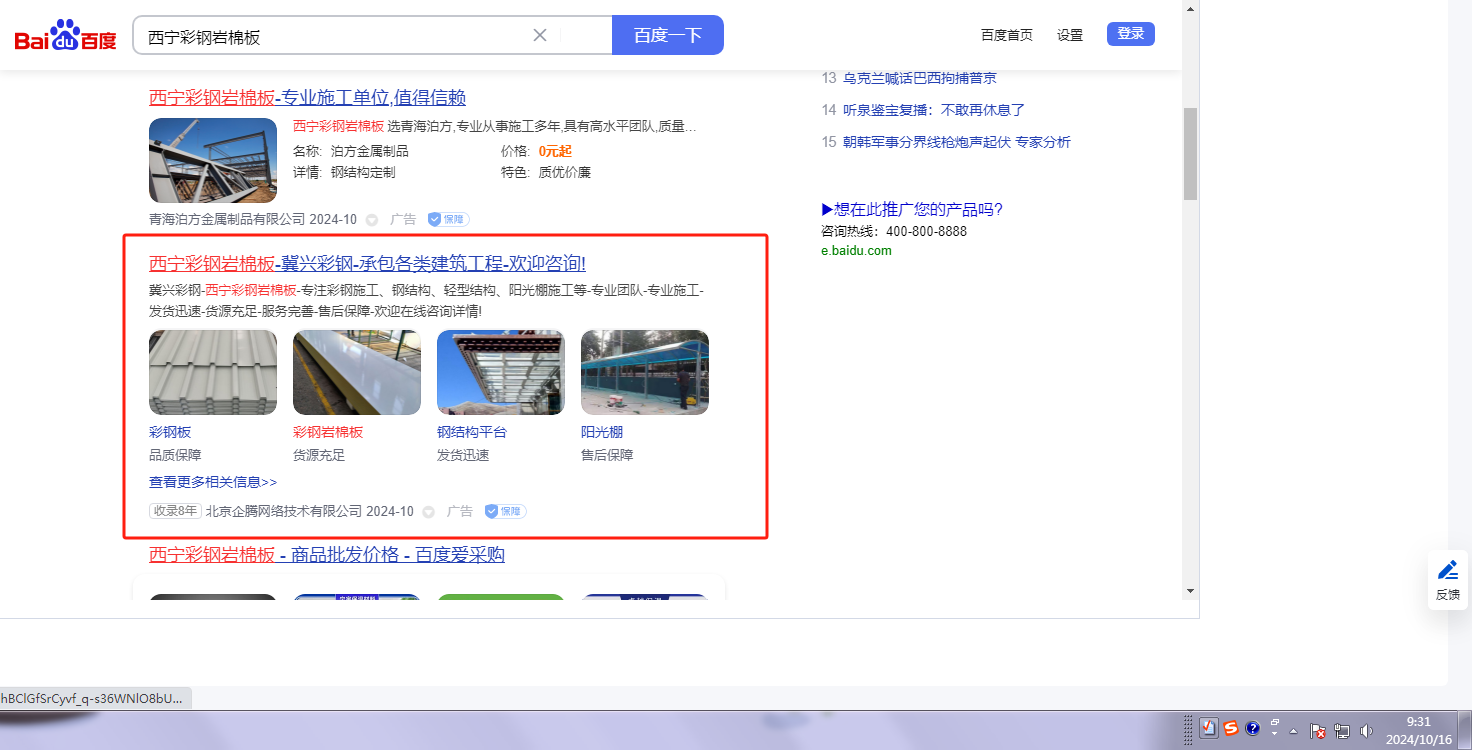Viewport: 1472px width, 750px height.
Task: Open the 冀兴彩钢-承包各类建筑工程 result title
Action: [367, 264]
